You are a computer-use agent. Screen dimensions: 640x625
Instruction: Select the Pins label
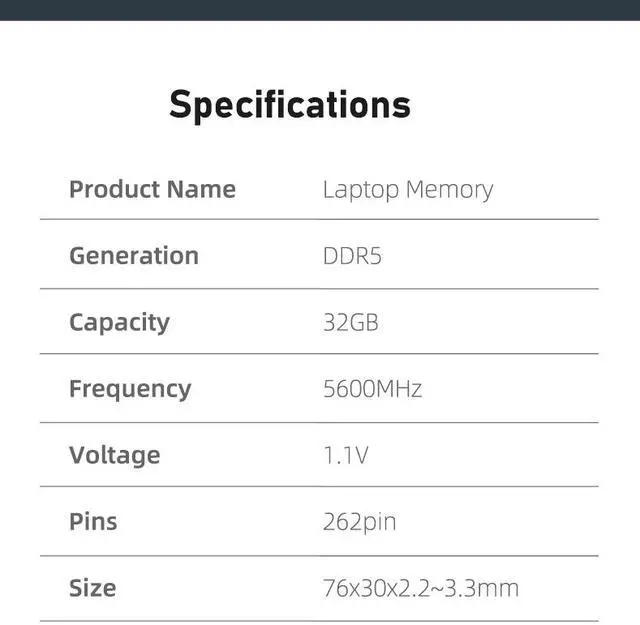tap(93, 521)
